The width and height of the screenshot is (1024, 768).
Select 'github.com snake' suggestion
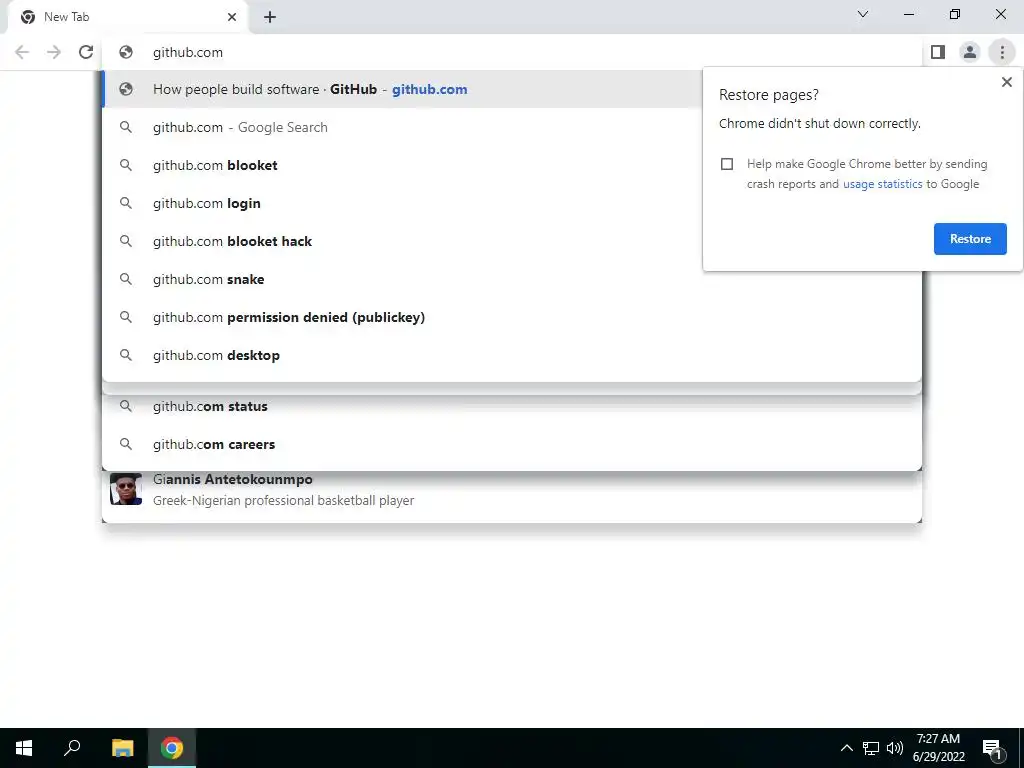(511, 279)
